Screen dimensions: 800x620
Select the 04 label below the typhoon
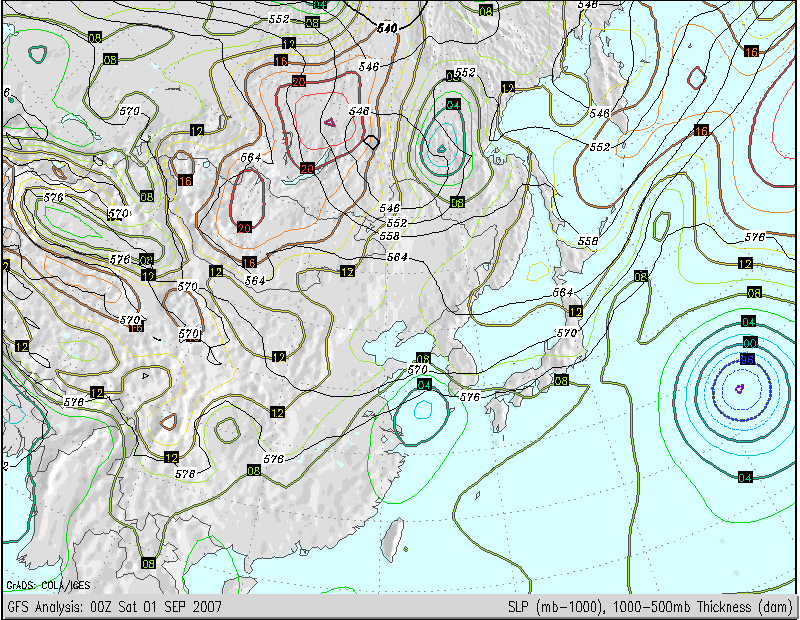(x=745, y=478)
